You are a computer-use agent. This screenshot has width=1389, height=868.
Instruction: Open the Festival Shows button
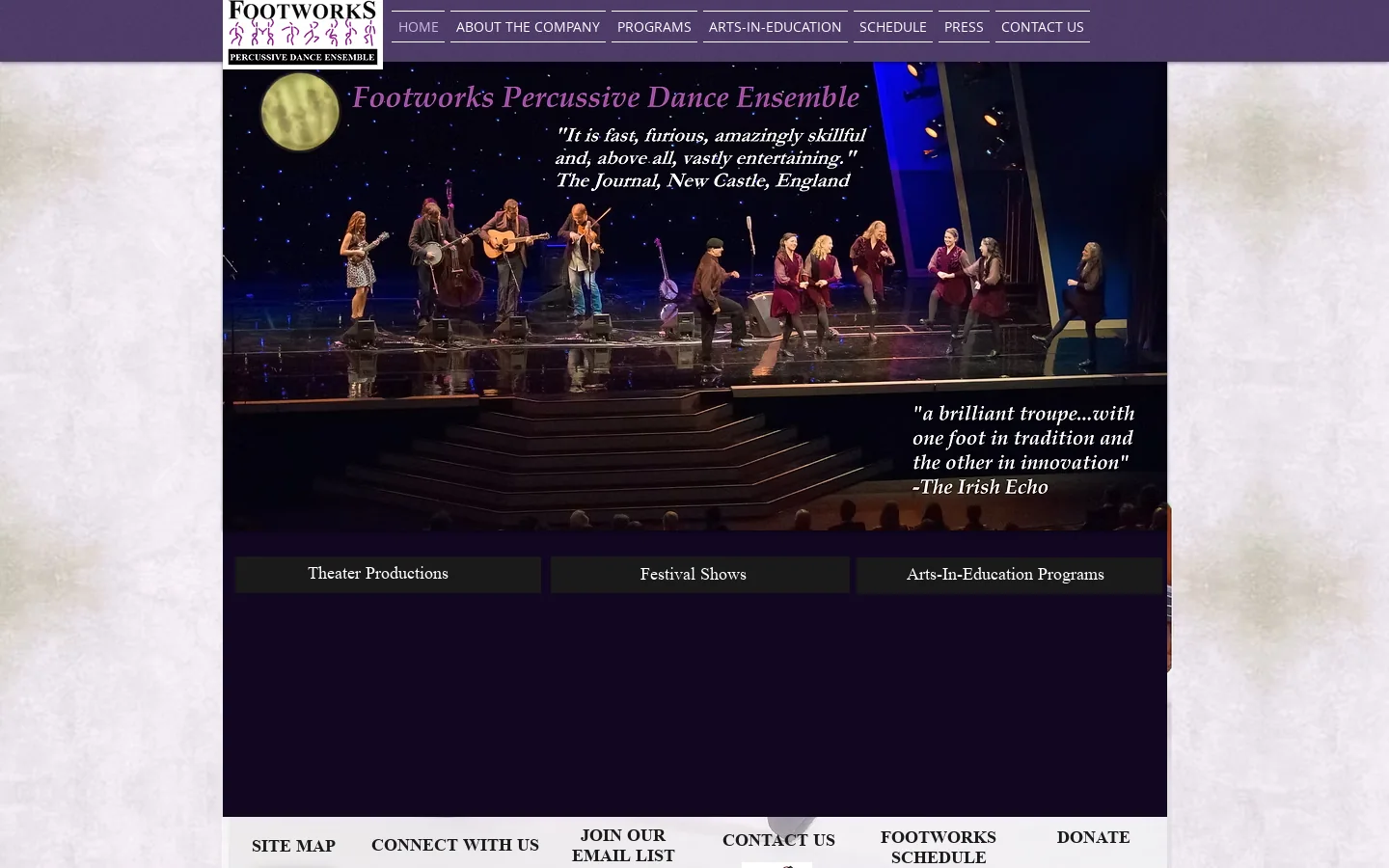pyautogui.click(x=700, y=575)
